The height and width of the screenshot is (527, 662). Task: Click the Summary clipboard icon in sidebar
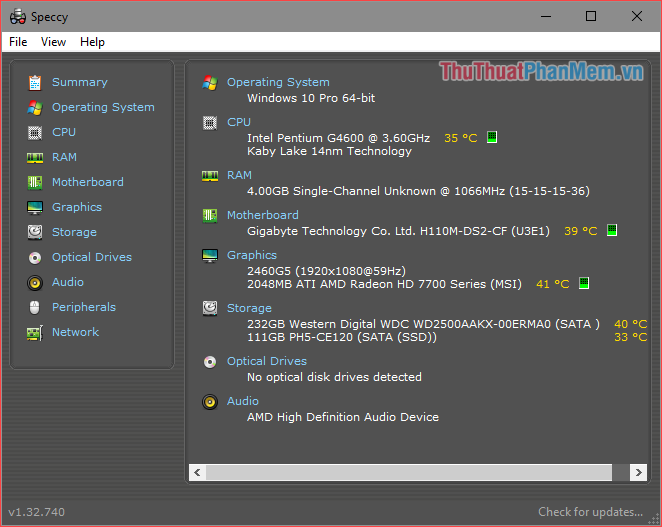(x=35, y=82)
